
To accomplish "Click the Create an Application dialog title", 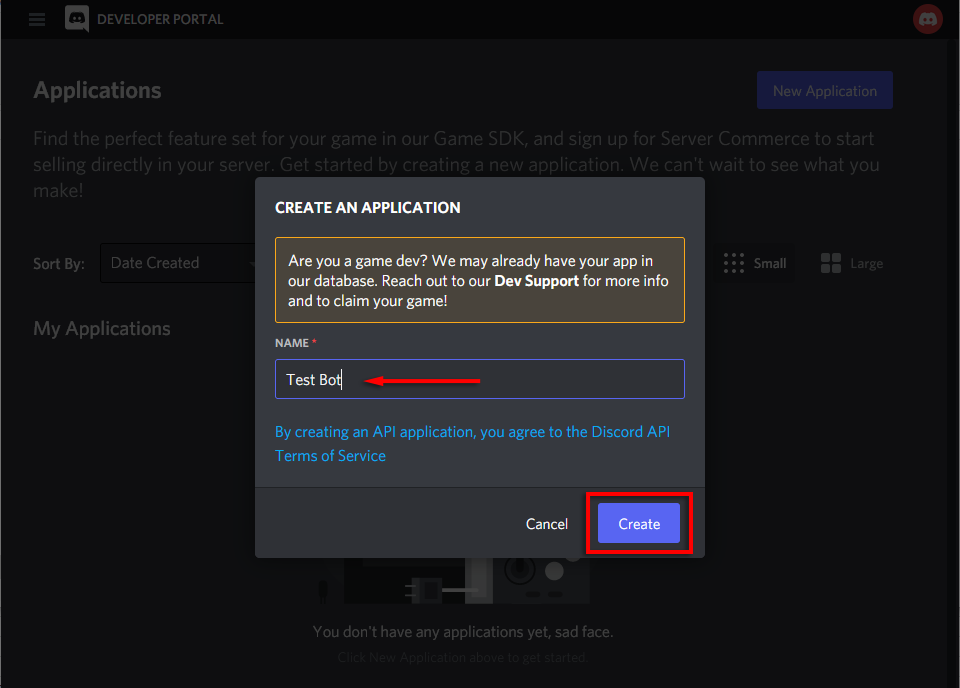I will (367, 208).
